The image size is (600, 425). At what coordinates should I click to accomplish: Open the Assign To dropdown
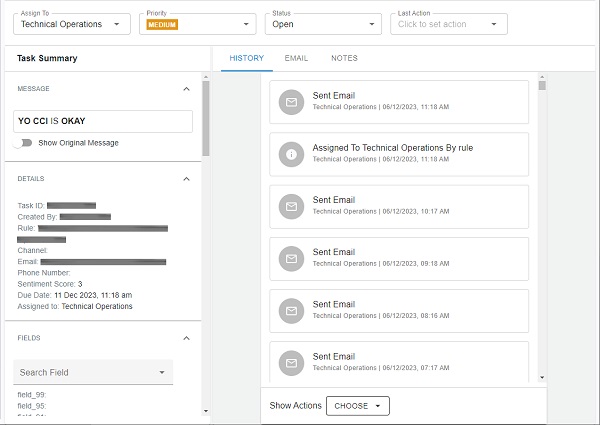coord(72,23)
